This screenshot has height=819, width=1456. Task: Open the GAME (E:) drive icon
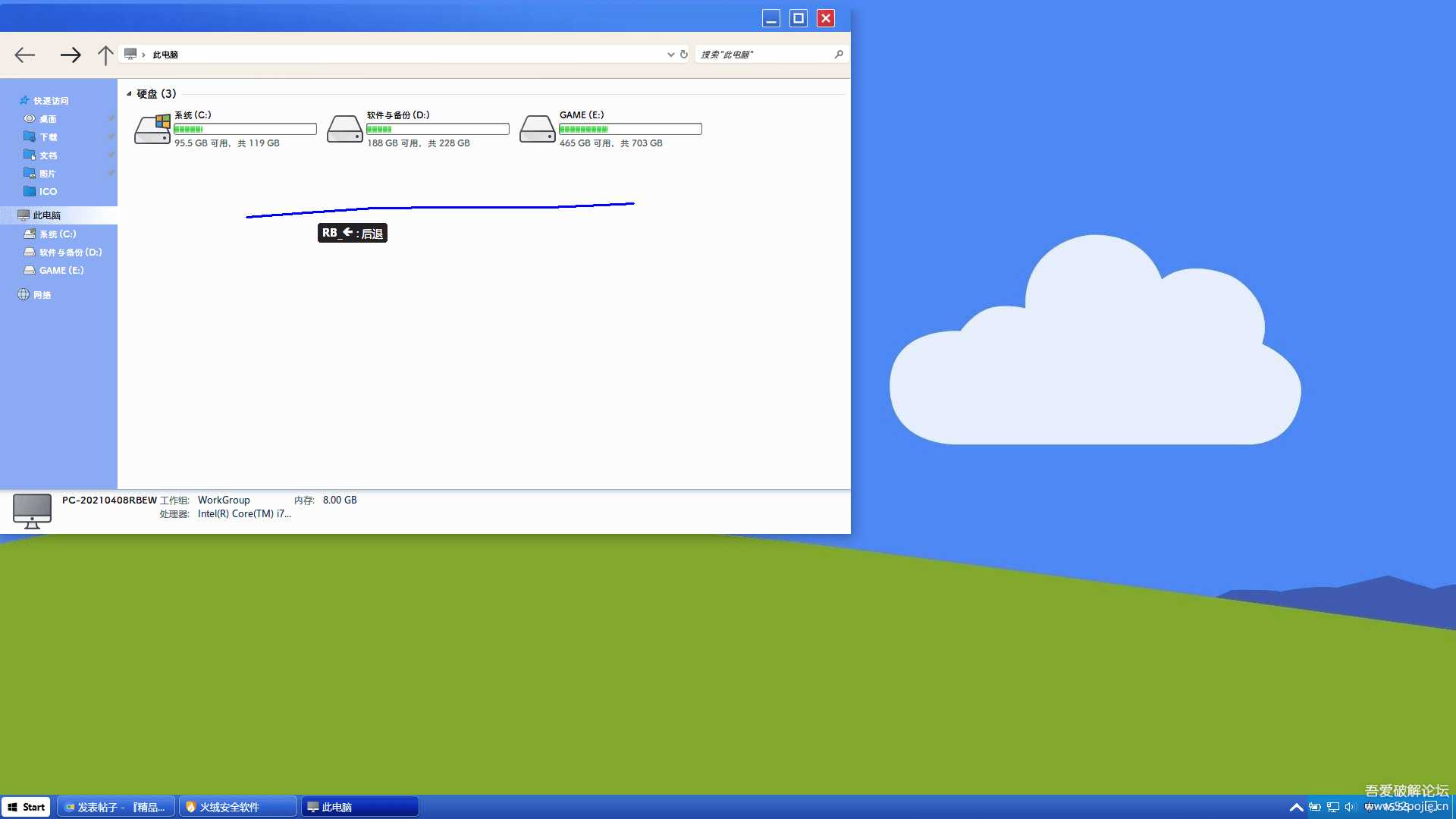click(x=538, y=130)
